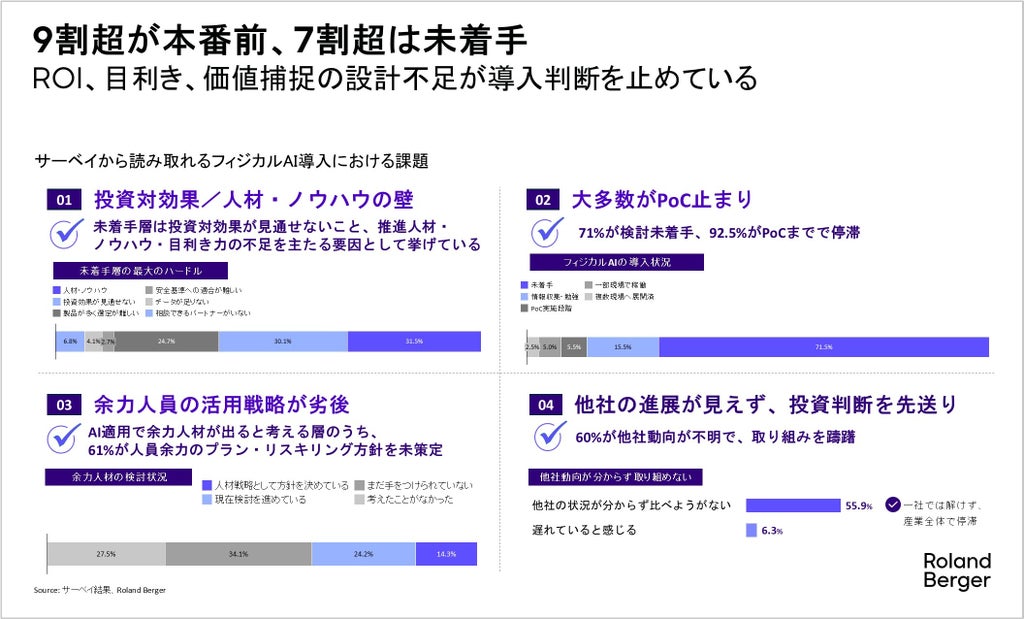
Task: Click the checkmark icon beside 60%が他社動向が不明
Action: pyautogui.click(x=550, y=436)
